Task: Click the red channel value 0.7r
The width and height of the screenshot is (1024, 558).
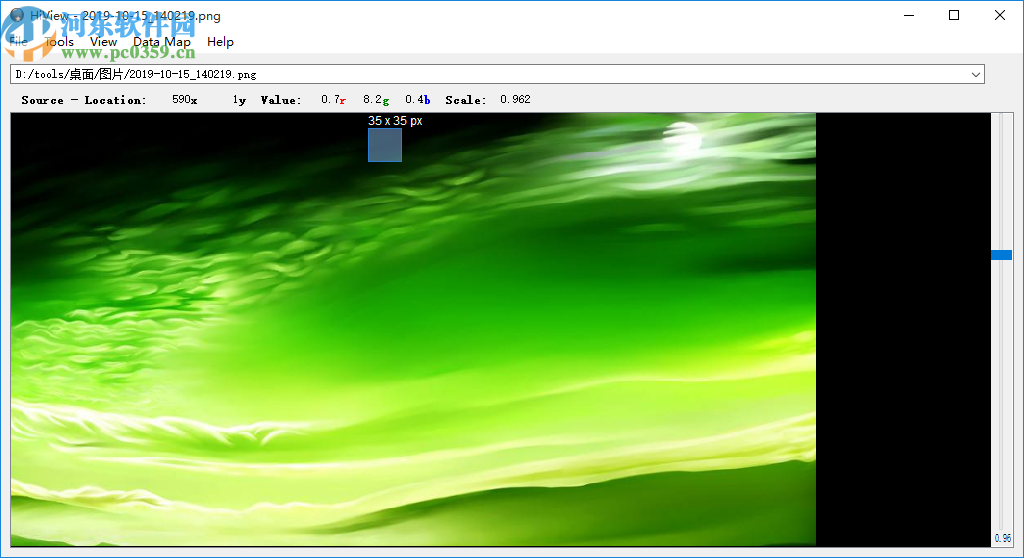Action: [333, 99]
